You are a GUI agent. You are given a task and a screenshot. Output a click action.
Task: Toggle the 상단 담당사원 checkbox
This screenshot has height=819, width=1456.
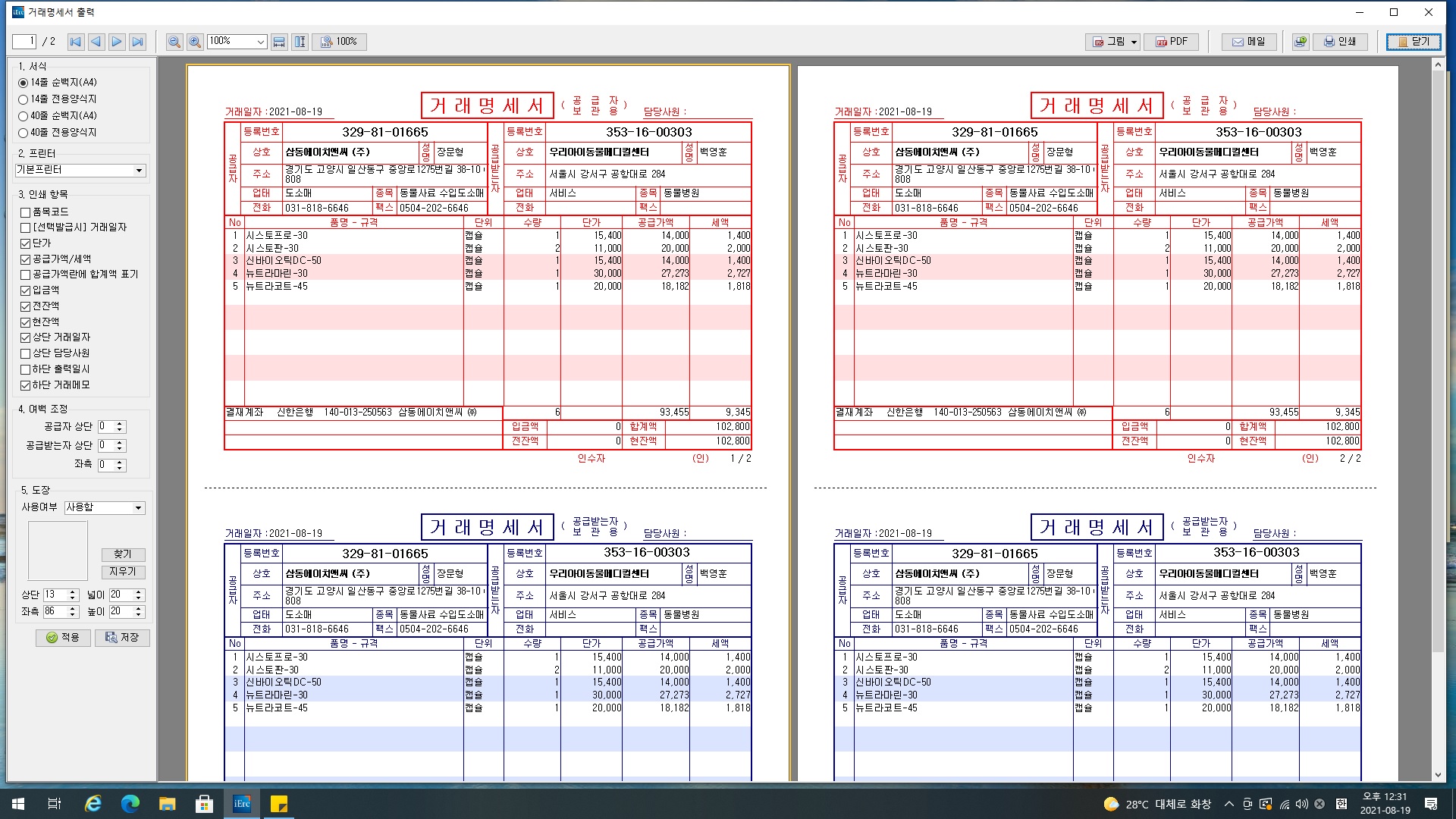click(x=25, y=353)
